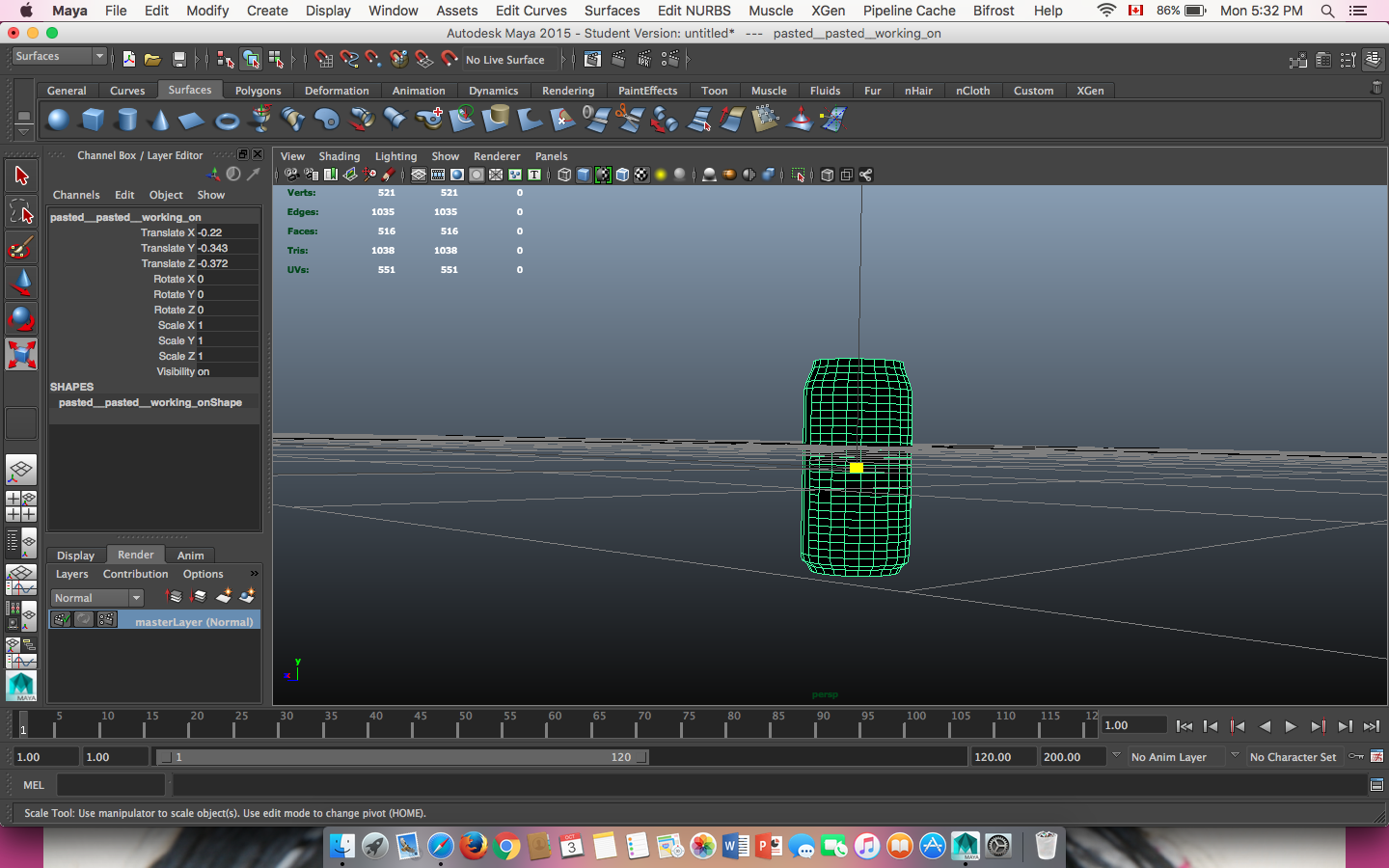
Task: Open the No Character Set dropdown
Action: (1293, 757)
